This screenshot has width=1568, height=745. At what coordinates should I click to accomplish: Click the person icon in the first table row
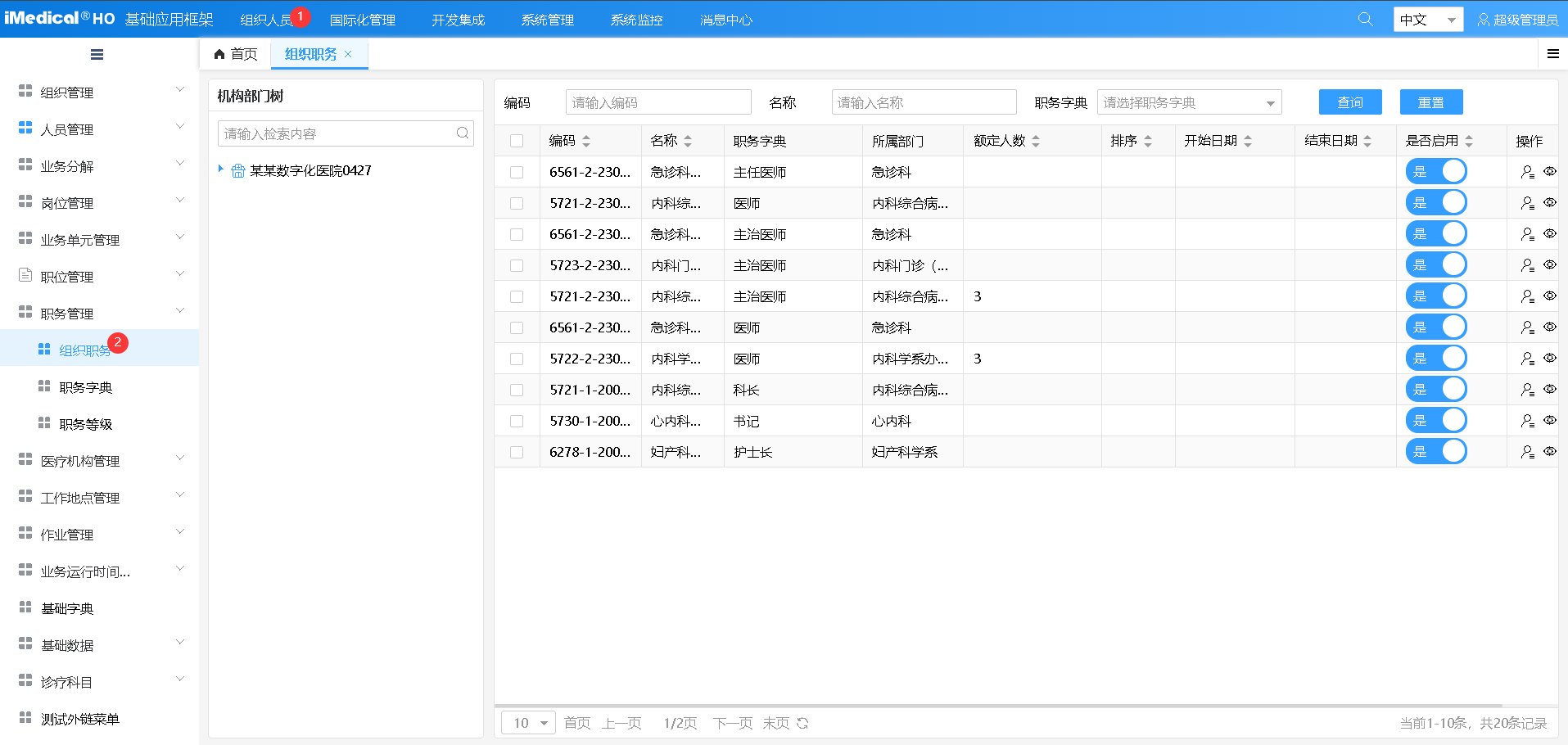(x=1527, y=172)
